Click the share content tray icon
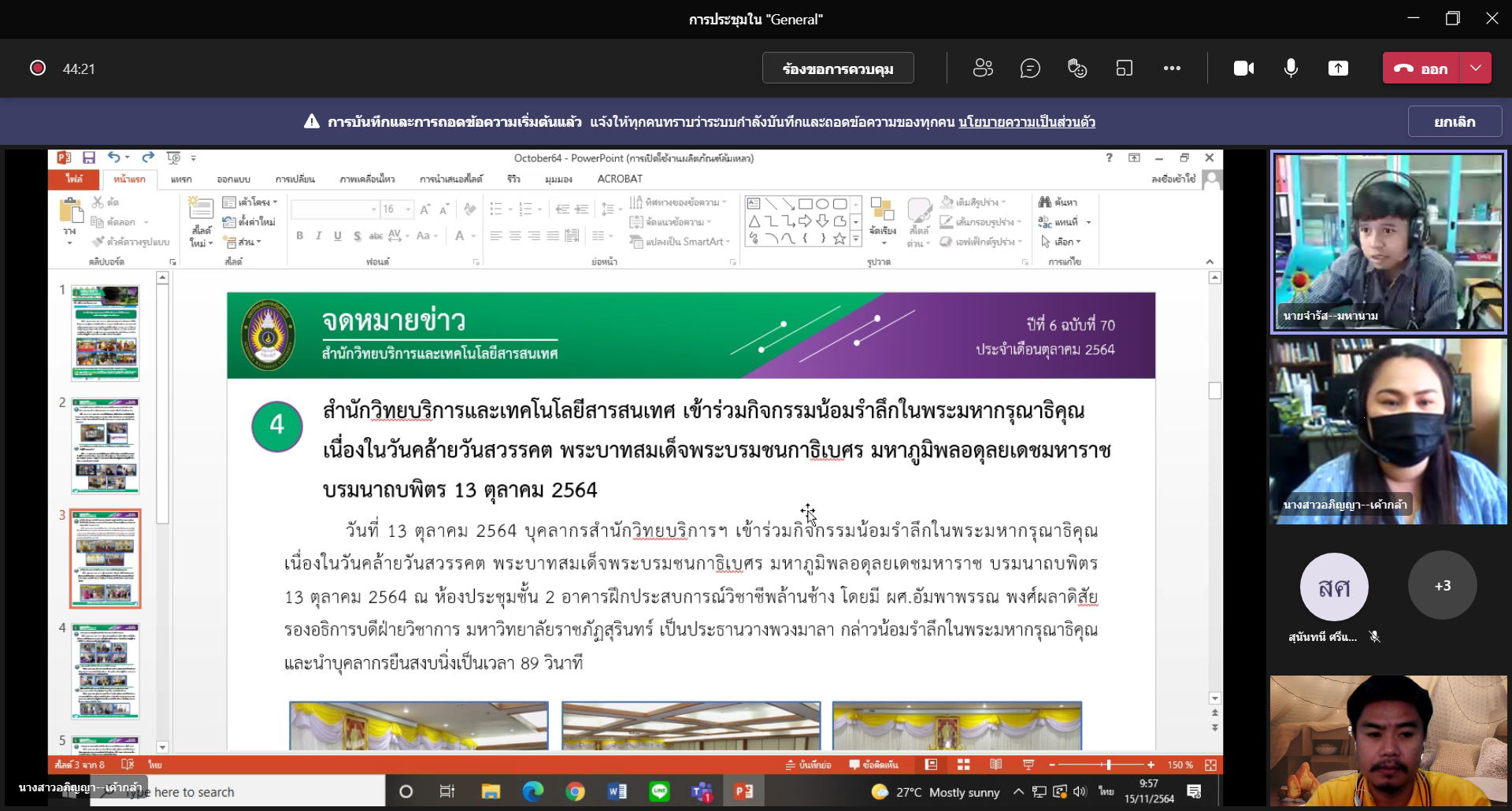 tap(1338, 69)
